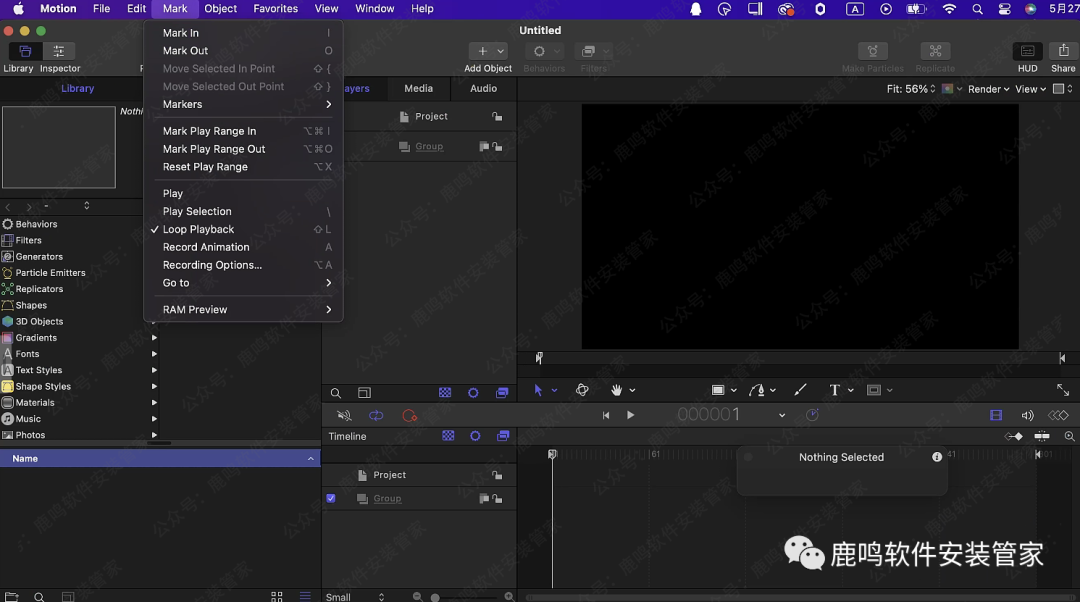Select the Text tool in canvas toolbar
This screenshot has width=1080, height=602.
click(x=834, y=390)
